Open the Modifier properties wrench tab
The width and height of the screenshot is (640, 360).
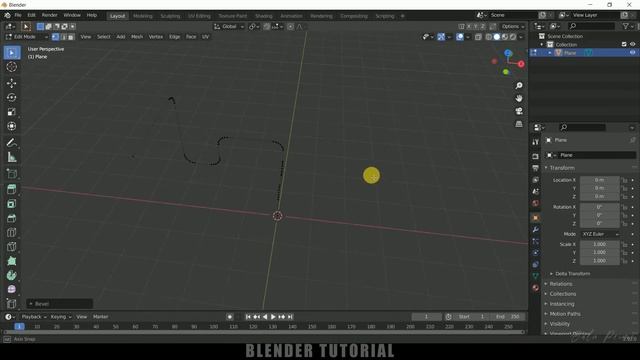(536, 230)
